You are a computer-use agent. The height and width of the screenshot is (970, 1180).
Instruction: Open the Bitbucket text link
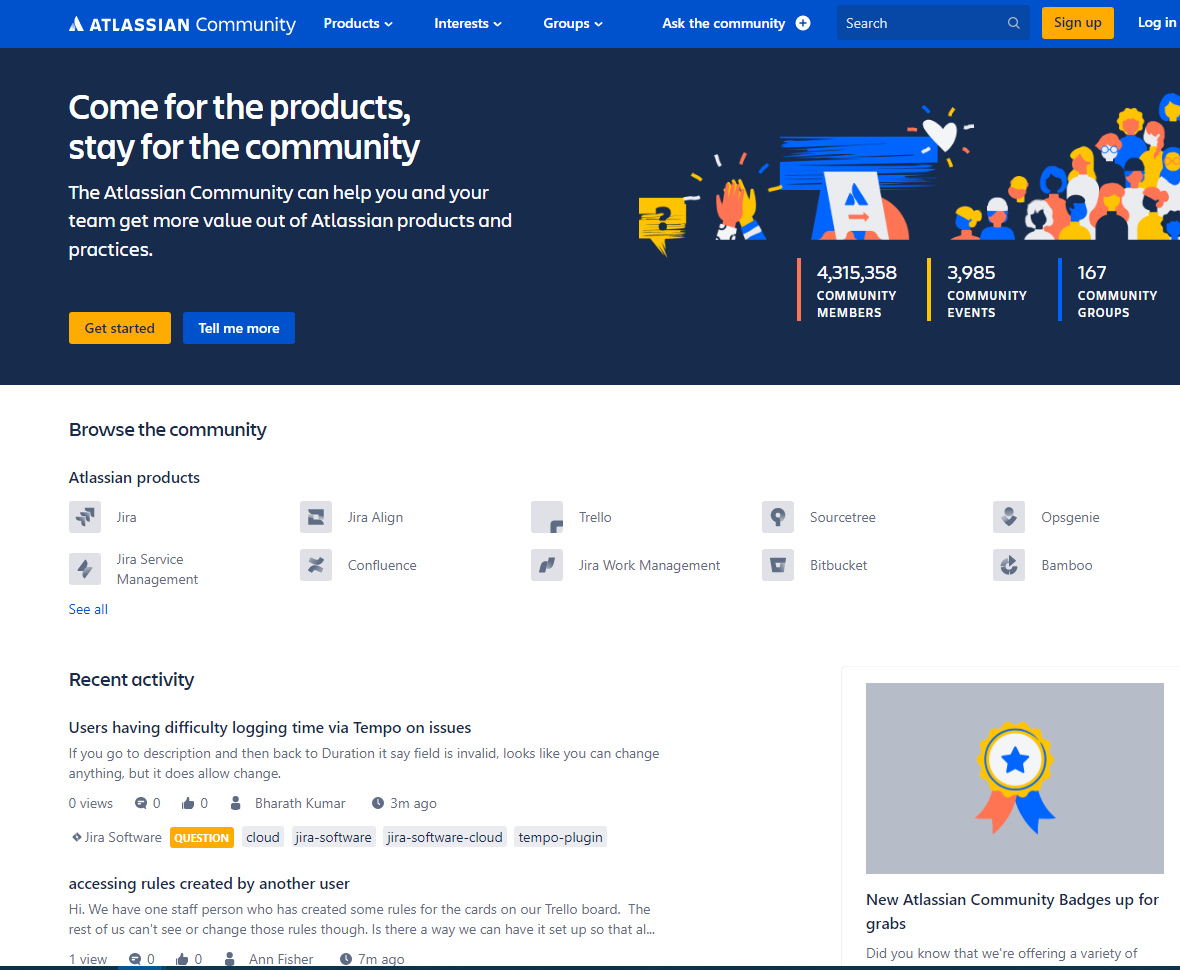838,565
